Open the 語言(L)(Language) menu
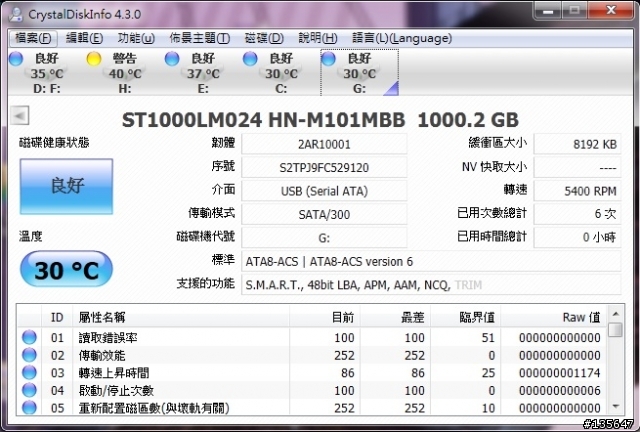640x432 pixels. click(x=402, y=38)
